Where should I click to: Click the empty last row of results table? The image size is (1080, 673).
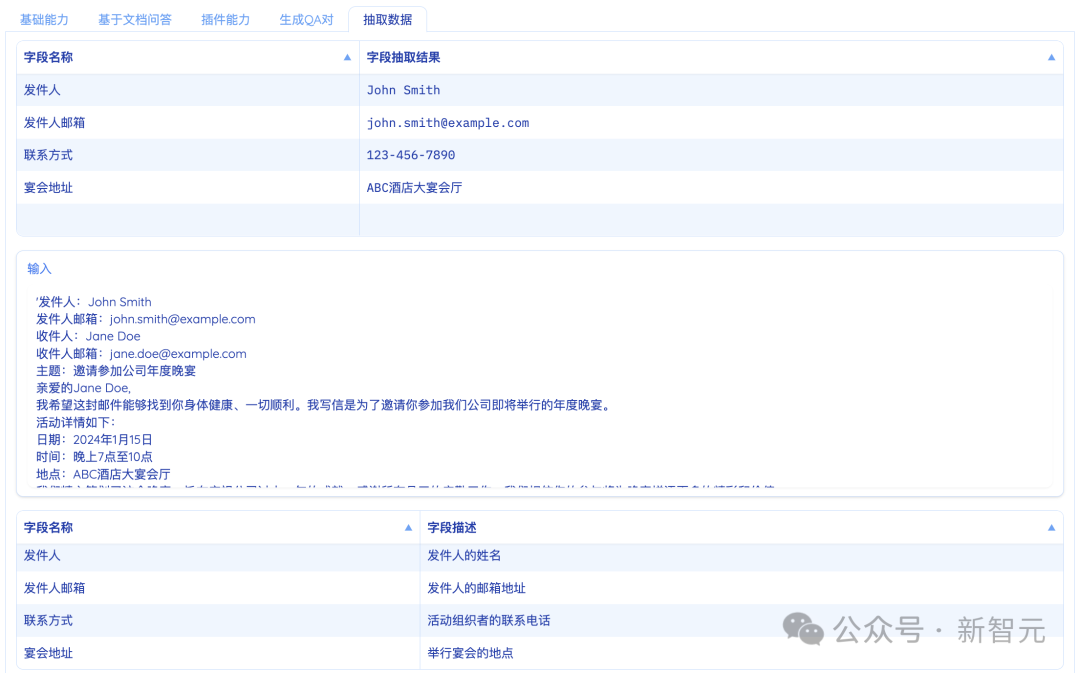(x=540, y=220)
